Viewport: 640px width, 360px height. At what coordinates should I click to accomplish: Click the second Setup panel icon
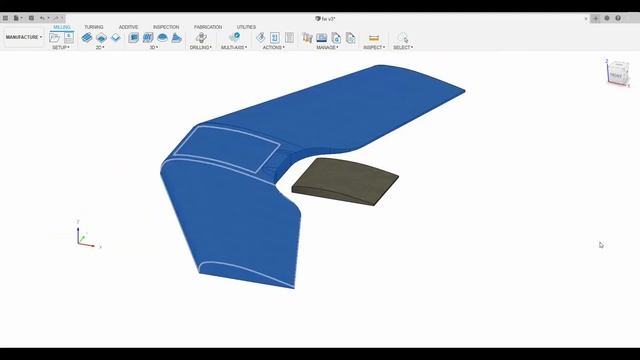(x=69, y=38)
